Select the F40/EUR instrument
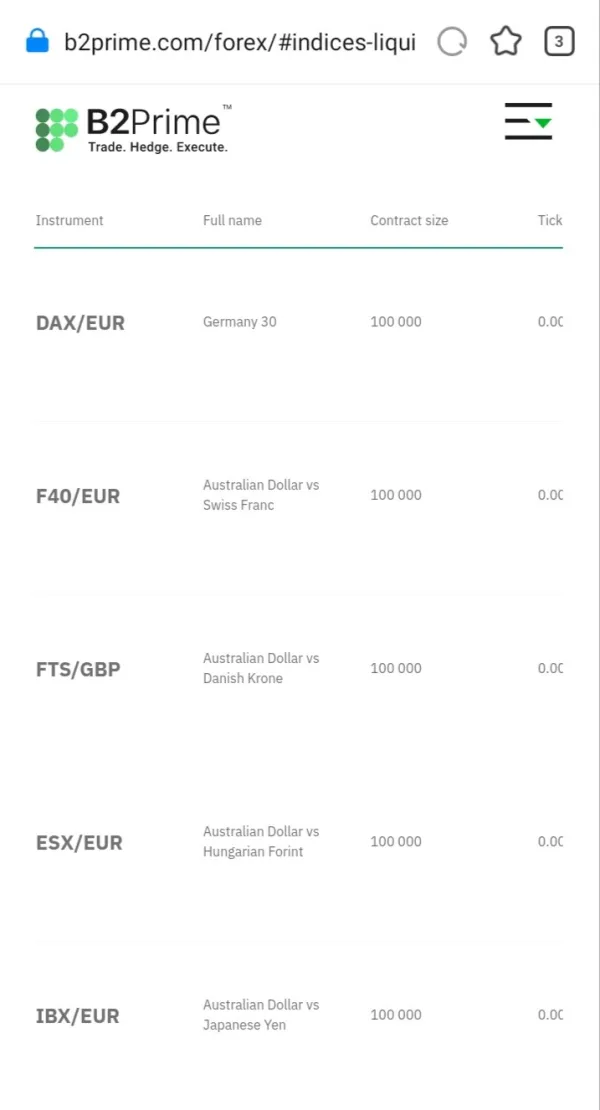The height and width of the screenshot is (1110, 600). point(78,496)
